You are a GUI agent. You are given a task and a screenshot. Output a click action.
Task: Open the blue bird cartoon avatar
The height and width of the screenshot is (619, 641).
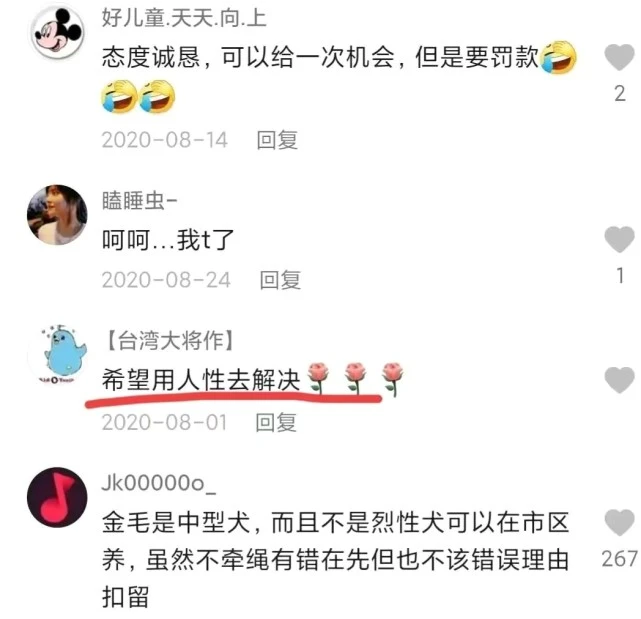click(x=58, y=354)
